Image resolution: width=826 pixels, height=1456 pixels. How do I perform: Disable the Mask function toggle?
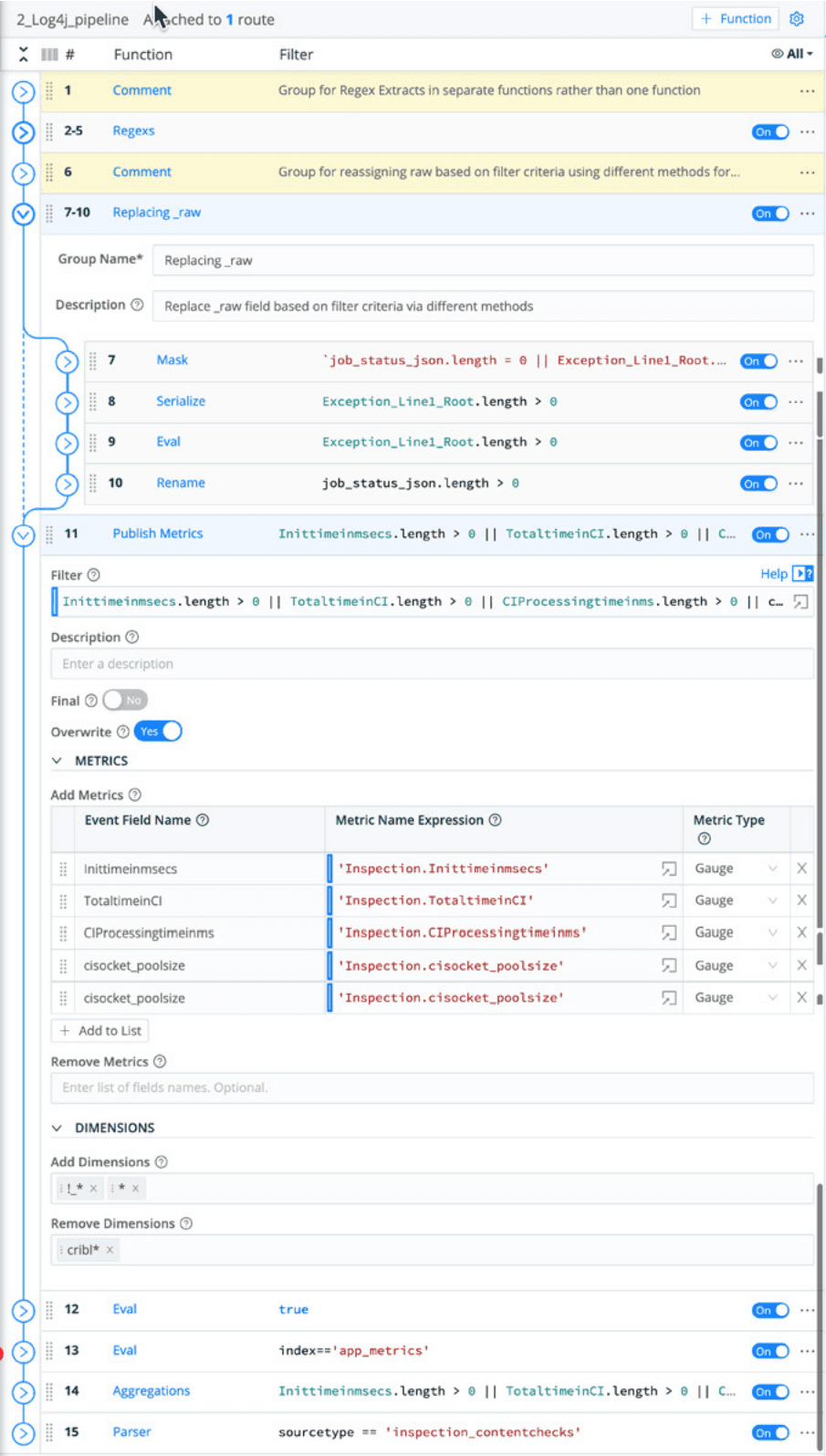point(758,361)
